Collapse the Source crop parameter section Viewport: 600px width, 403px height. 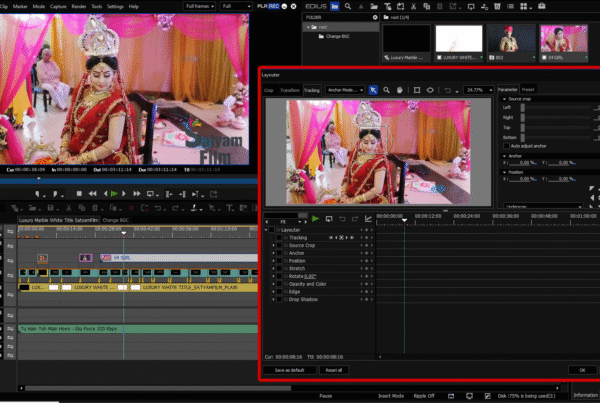tap(504, 99)
